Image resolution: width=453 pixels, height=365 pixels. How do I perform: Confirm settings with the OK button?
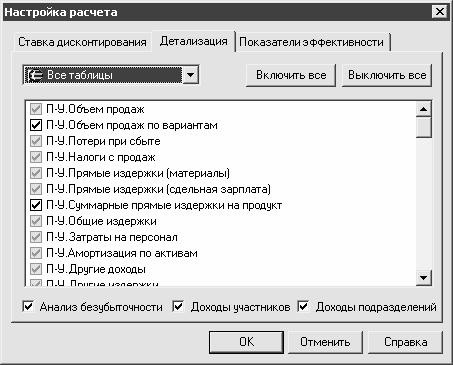tap(246, 342)
